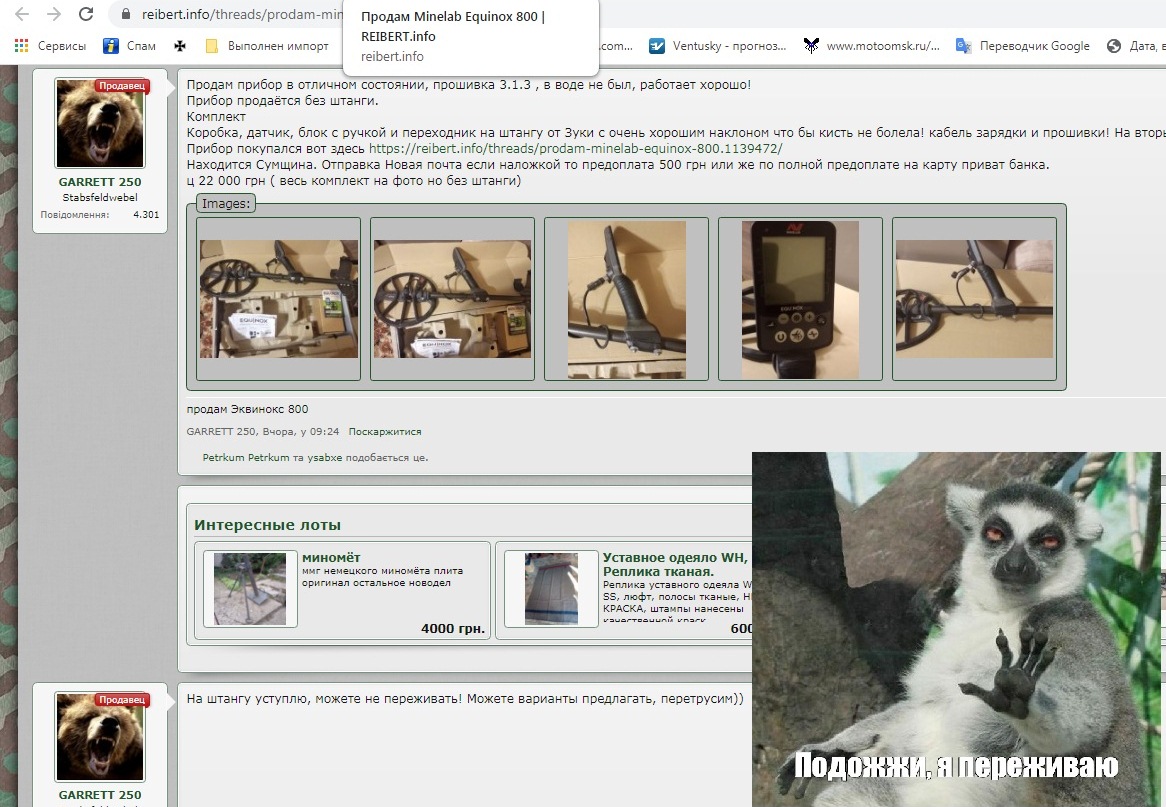Open the reibert.info prodam-minelab-equinox-800 thread link

pos(576,149)
